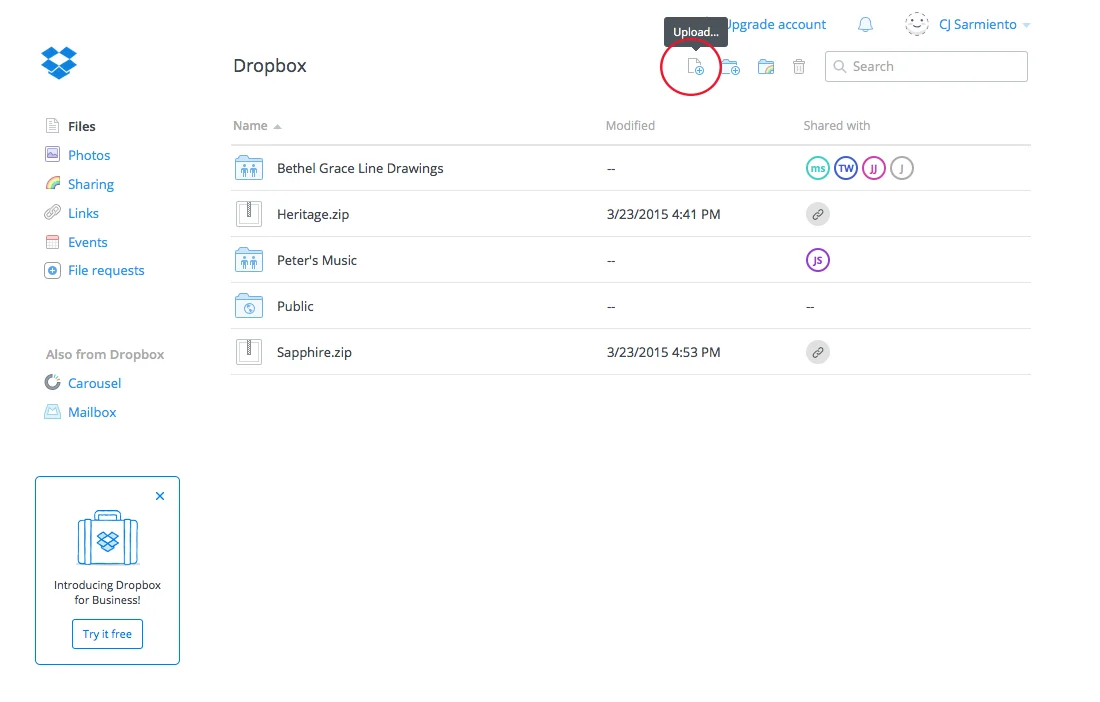Click the 'JS' member avatar
Viewport: 1100px width, 702px height.
pyautogui.click(x=817, y=260)
